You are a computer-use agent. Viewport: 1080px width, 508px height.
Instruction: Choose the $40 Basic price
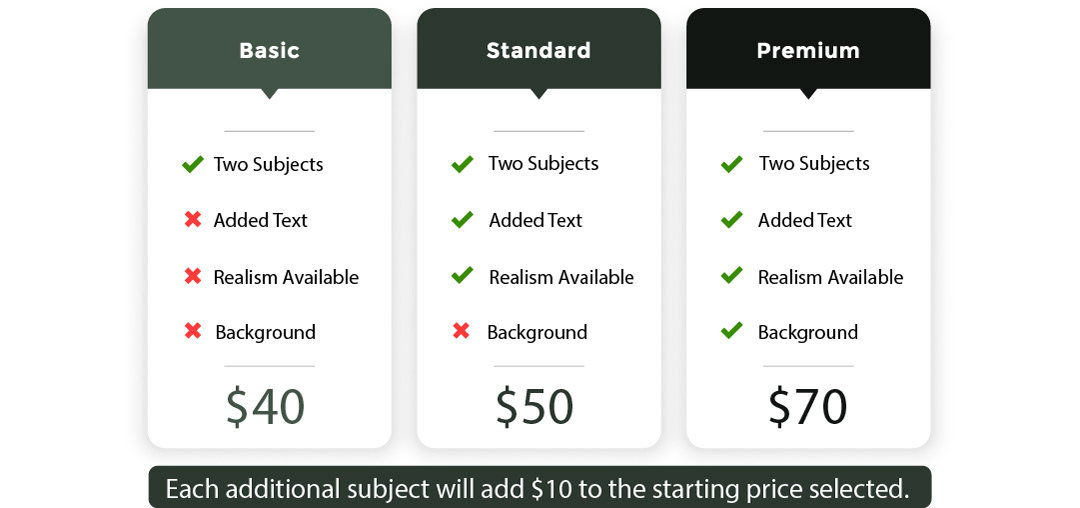(265, 407)
